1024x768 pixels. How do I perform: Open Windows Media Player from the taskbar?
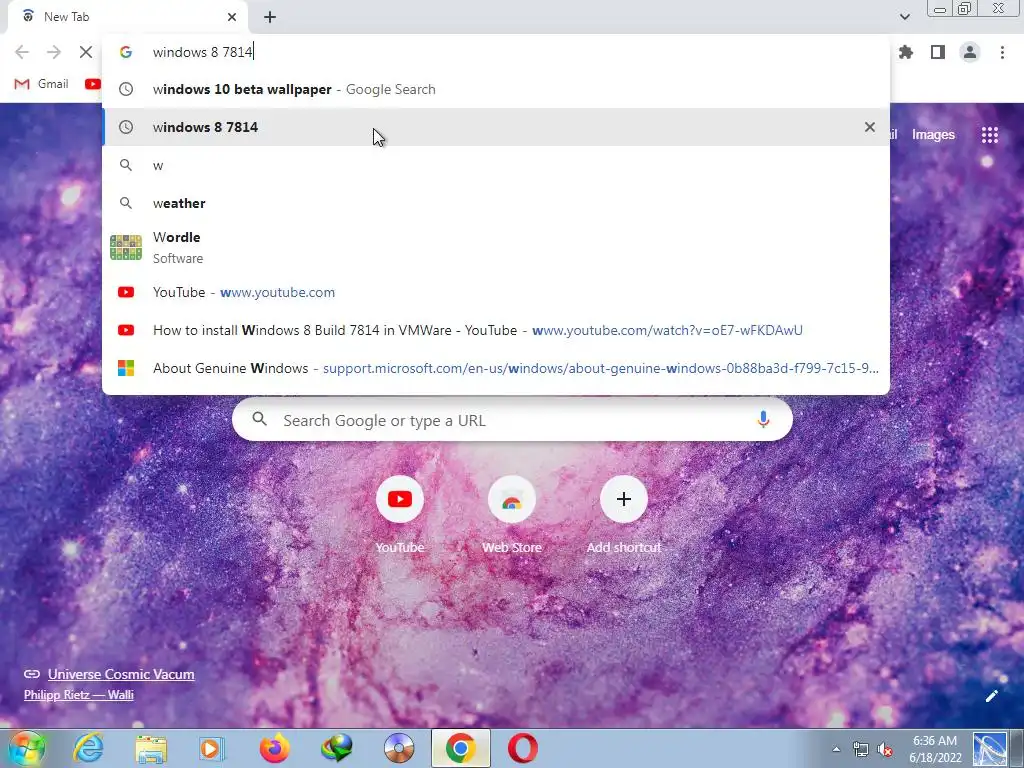coord(212,748)
